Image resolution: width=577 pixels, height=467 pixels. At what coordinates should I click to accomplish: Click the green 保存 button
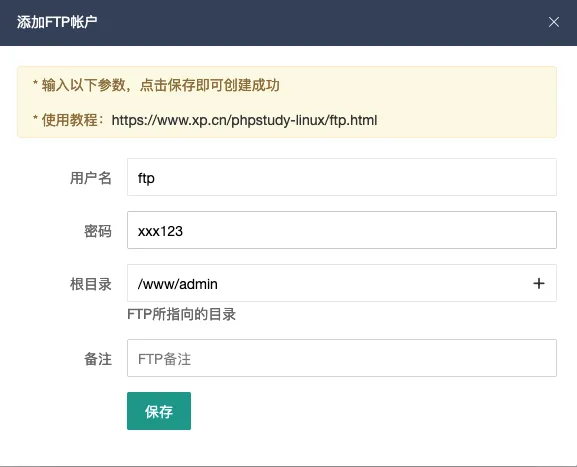[159, 411]
